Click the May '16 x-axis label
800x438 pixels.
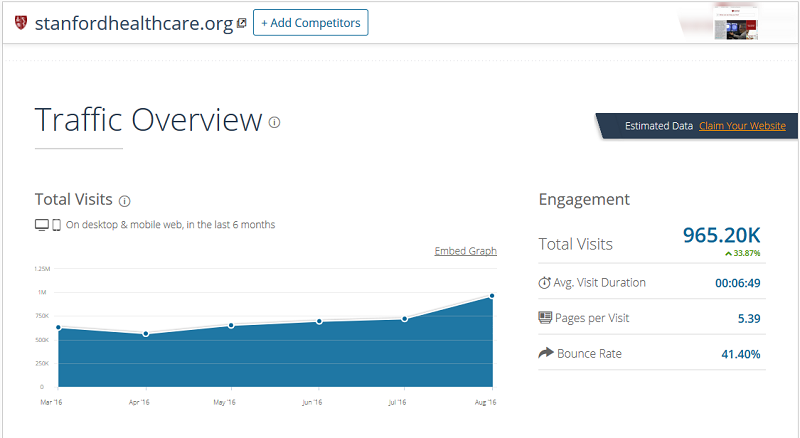click(224, 402)
